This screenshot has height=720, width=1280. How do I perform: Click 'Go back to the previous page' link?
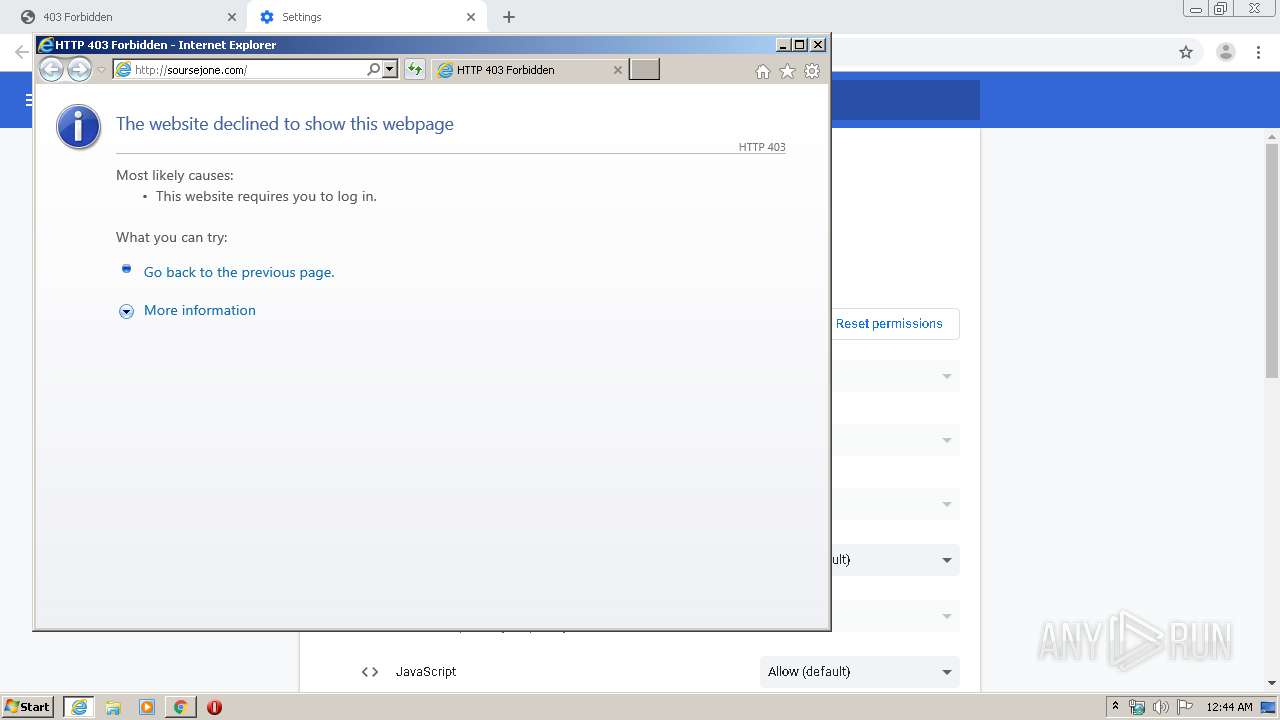239,272
